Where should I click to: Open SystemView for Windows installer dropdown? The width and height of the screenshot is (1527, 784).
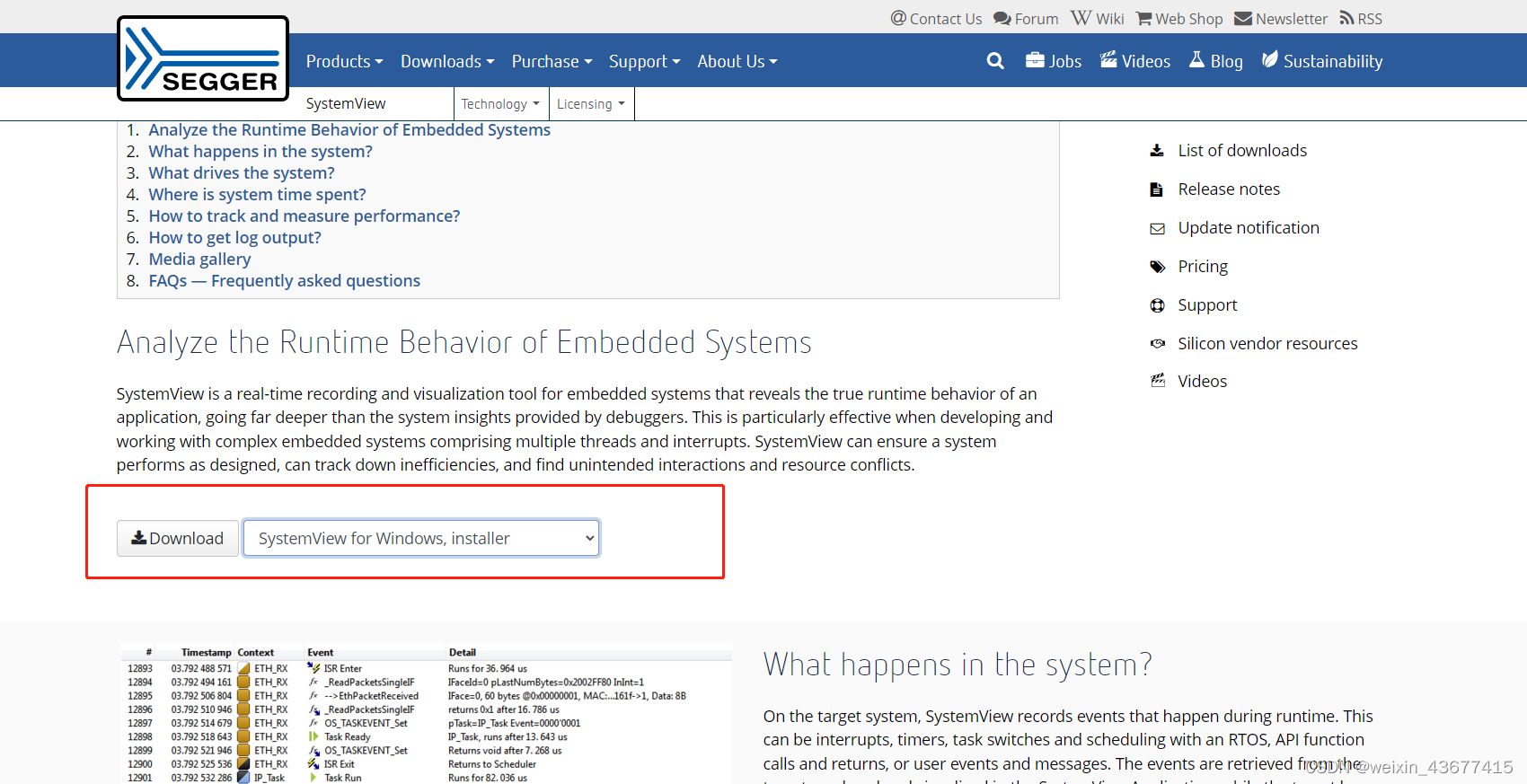pyautogui.click(x=421, y=538)
